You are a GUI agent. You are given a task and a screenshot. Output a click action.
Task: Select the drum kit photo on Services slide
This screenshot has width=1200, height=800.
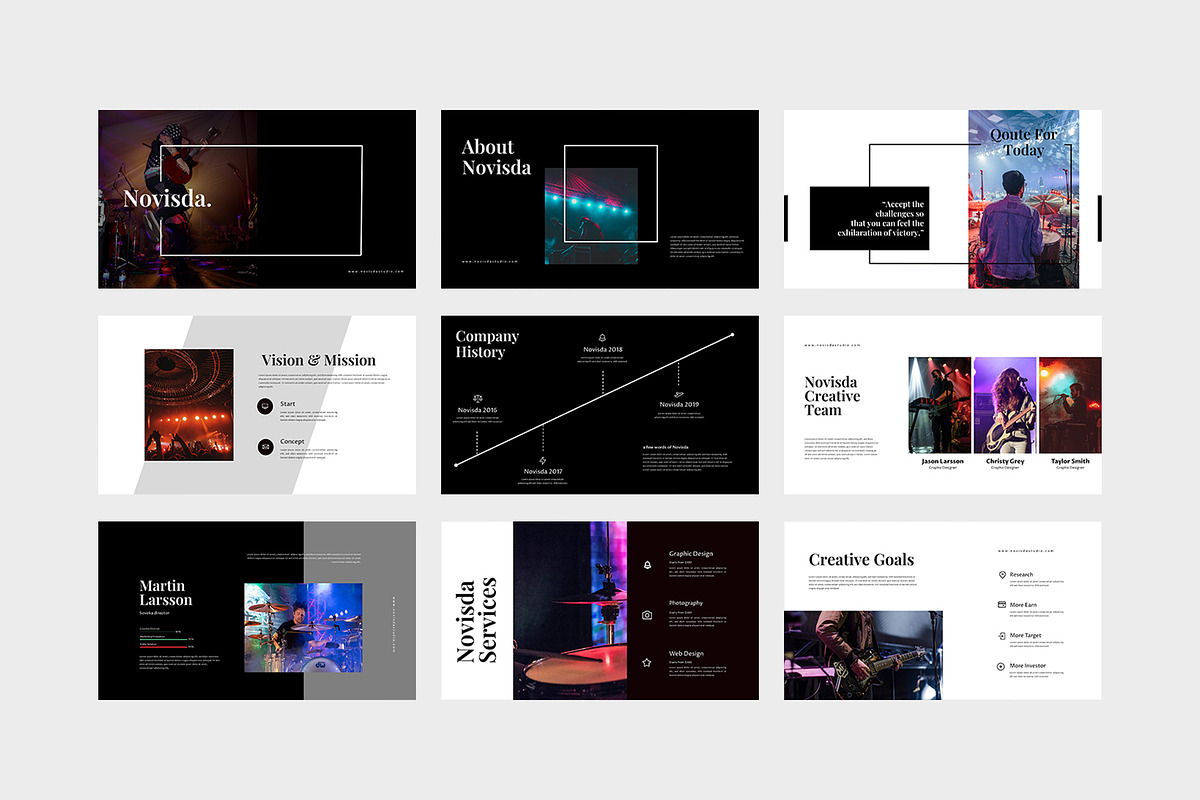tap(570, 610)
